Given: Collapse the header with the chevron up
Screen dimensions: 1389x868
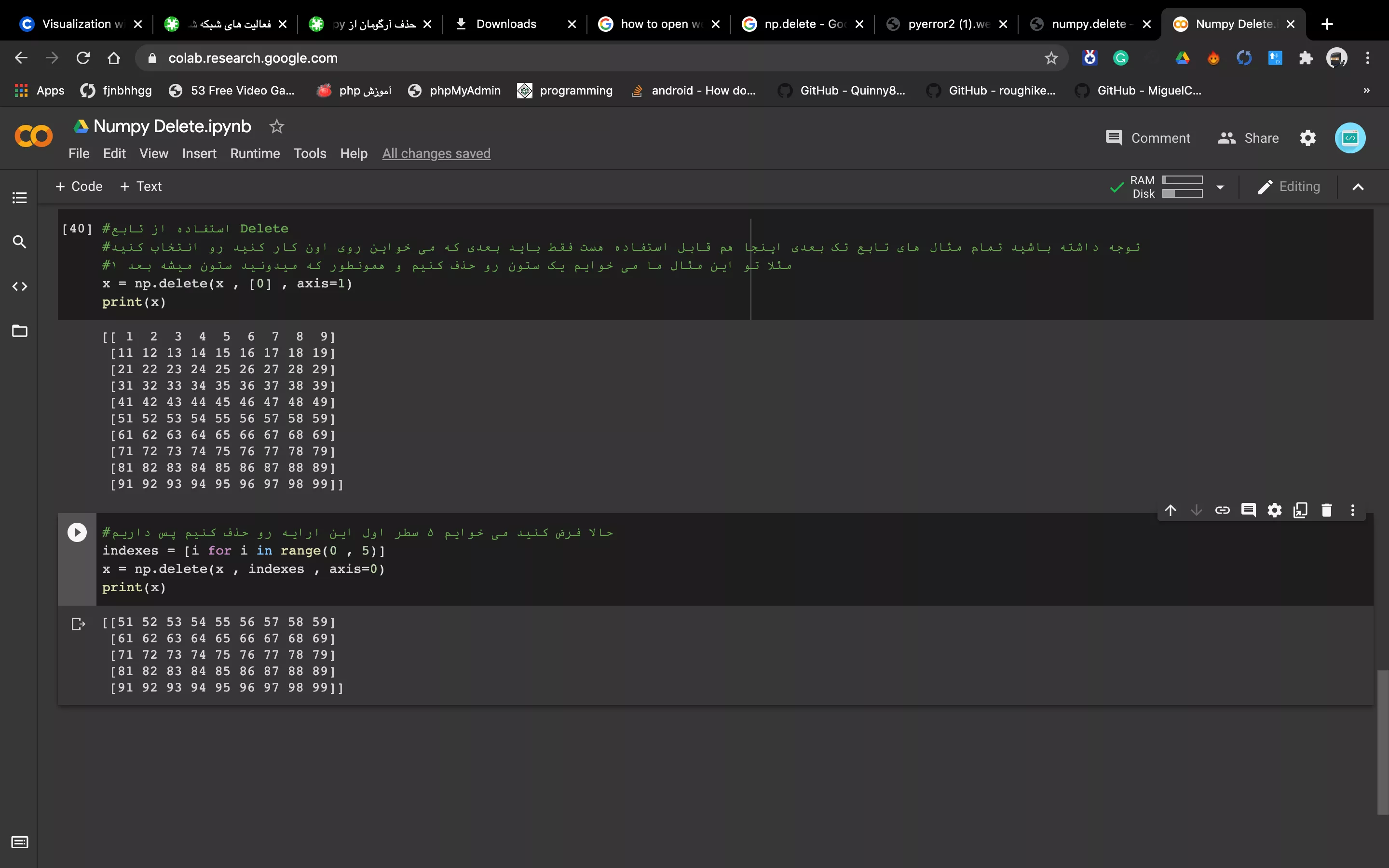Looking at the screenshot, I should click(x=1358, y=187).
